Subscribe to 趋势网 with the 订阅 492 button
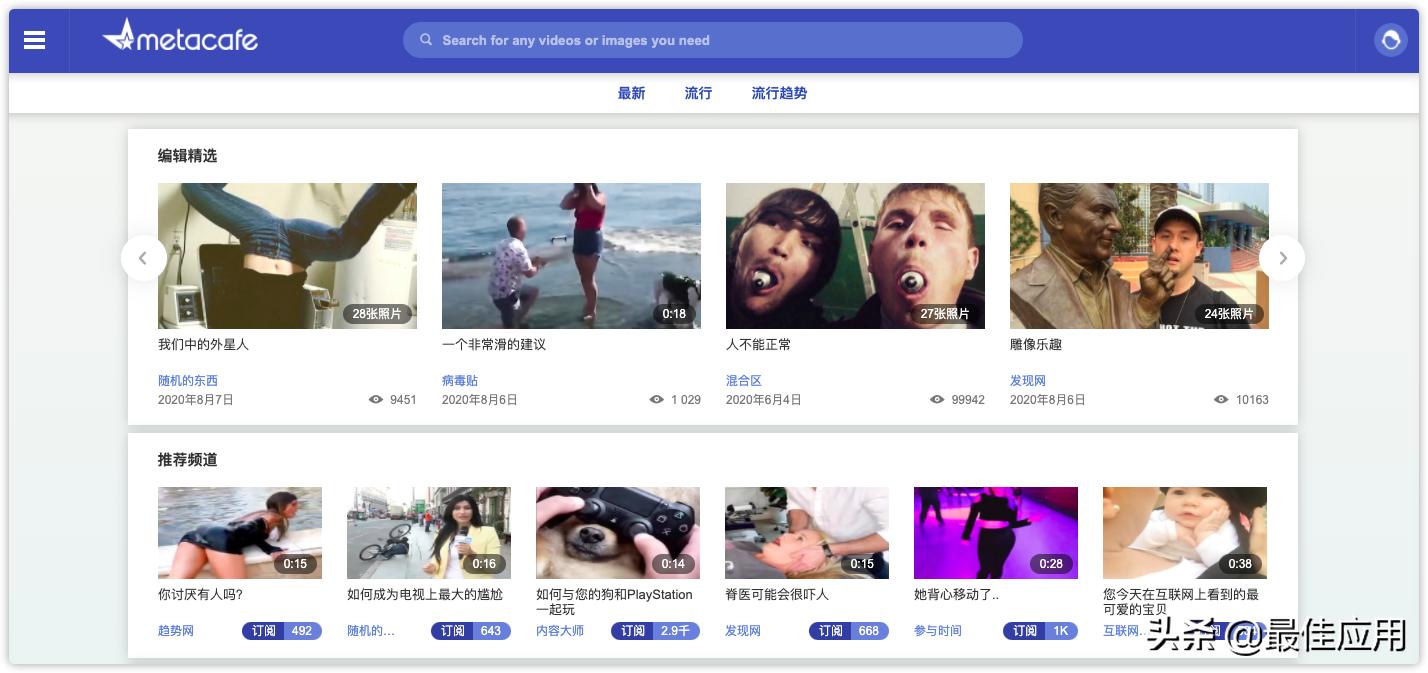The image size is (1428, 673). [x=281, y=631]
